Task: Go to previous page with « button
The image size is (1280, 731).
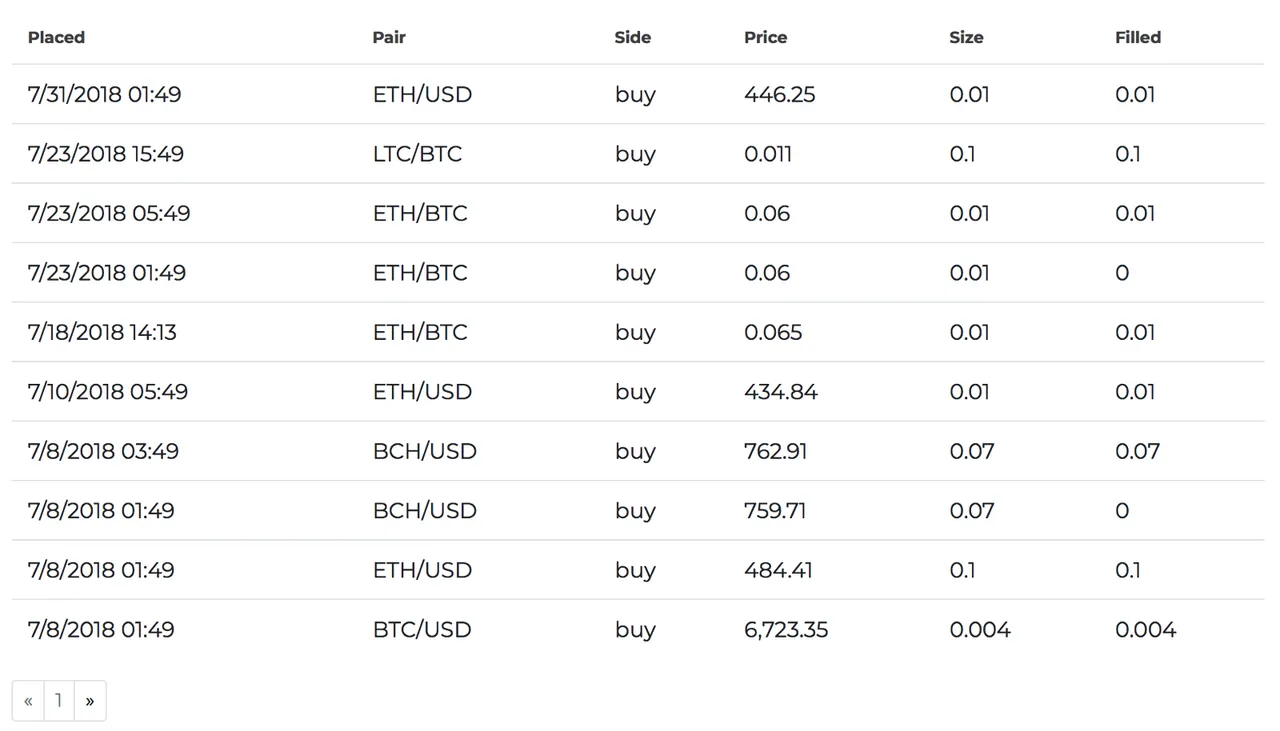Action: point(28,701)
